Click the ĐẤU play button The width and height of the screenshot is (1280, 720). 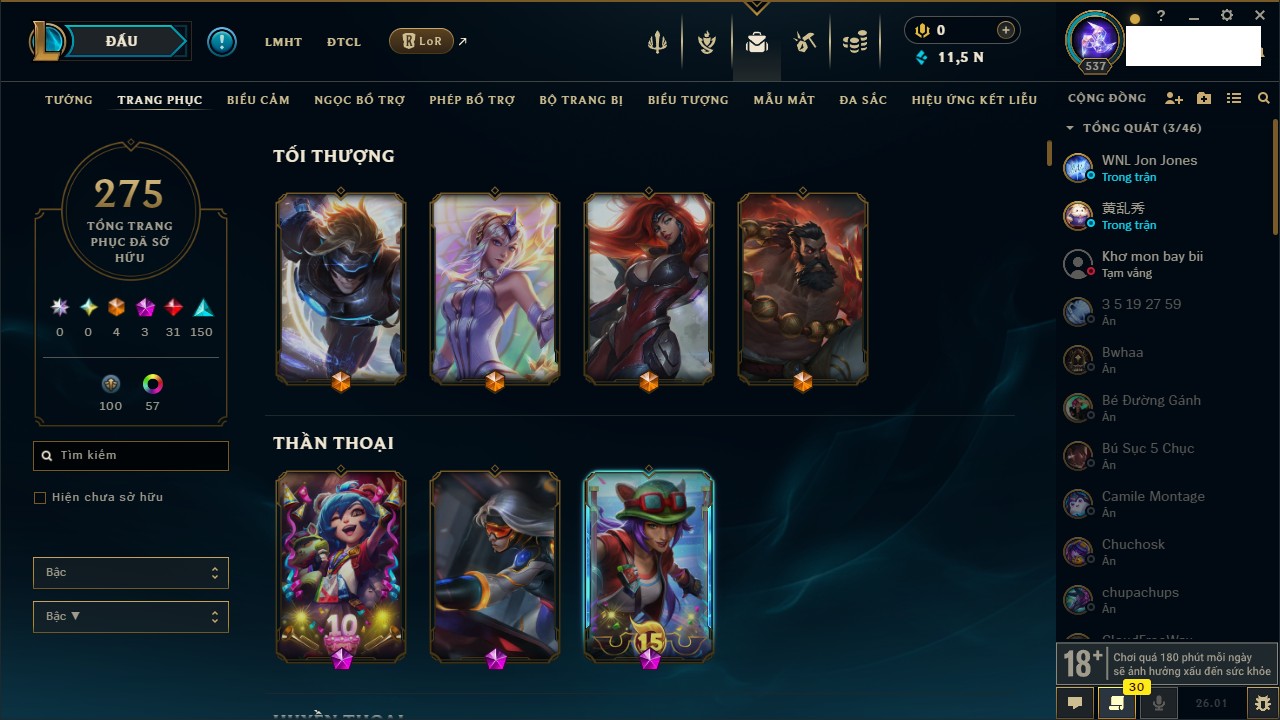coord(122,41)
